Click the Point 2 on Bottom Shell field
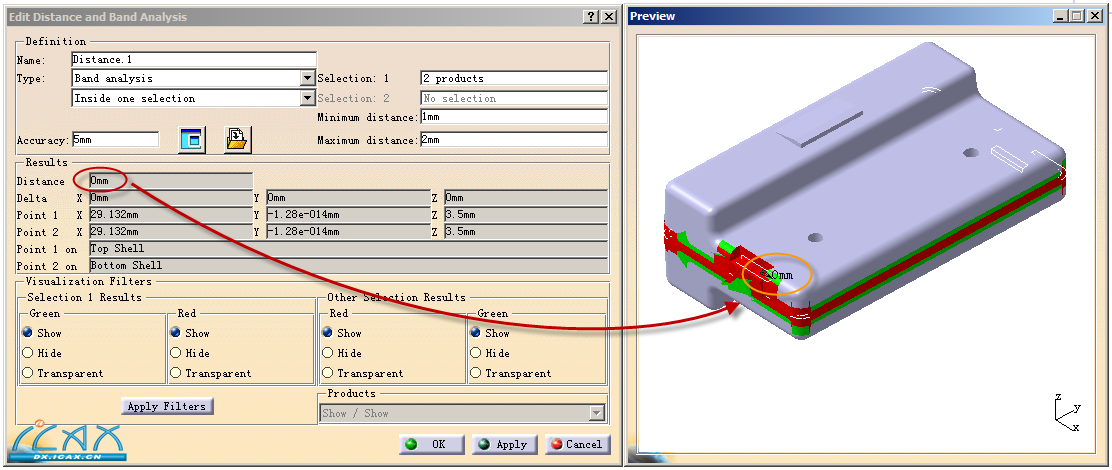 pos(348,265)
